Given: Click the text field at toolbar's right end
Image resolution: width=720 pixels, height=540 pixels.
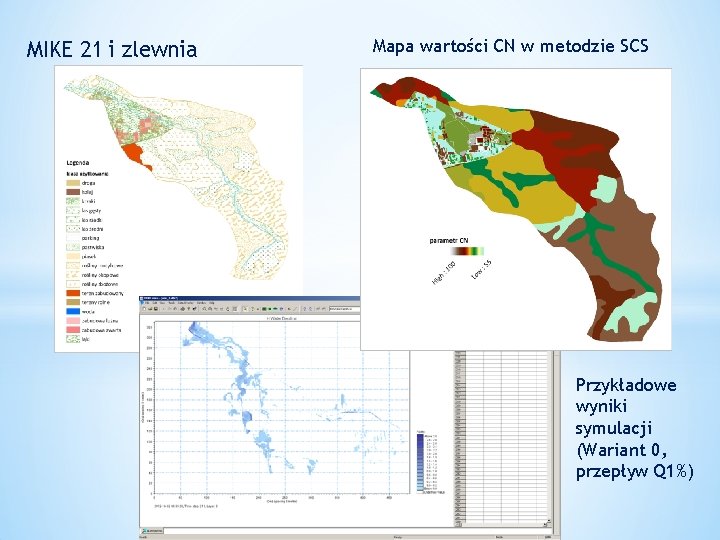Looking at the screenshot, I should point(344,309).
